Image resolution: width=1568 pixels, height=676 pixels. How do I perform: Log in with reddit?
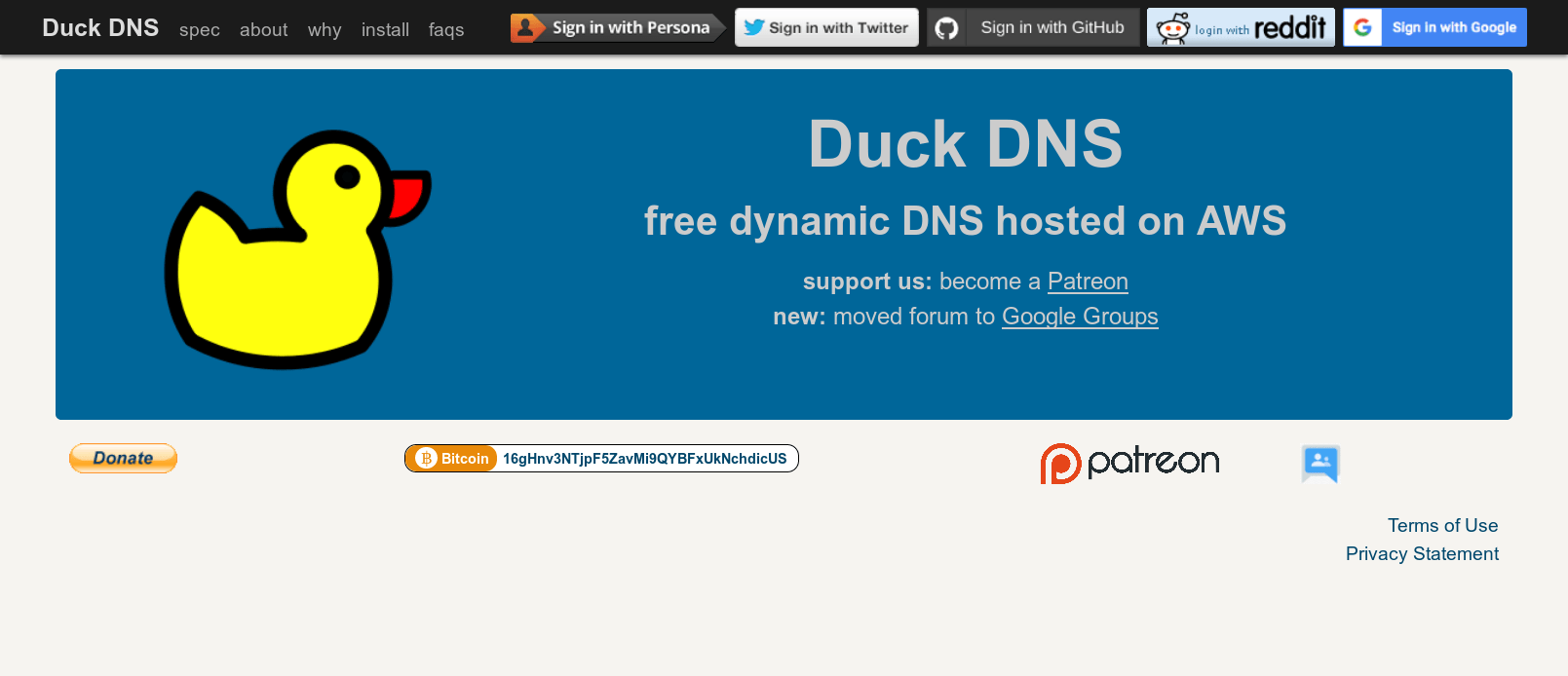click(x=1241, y=27)
